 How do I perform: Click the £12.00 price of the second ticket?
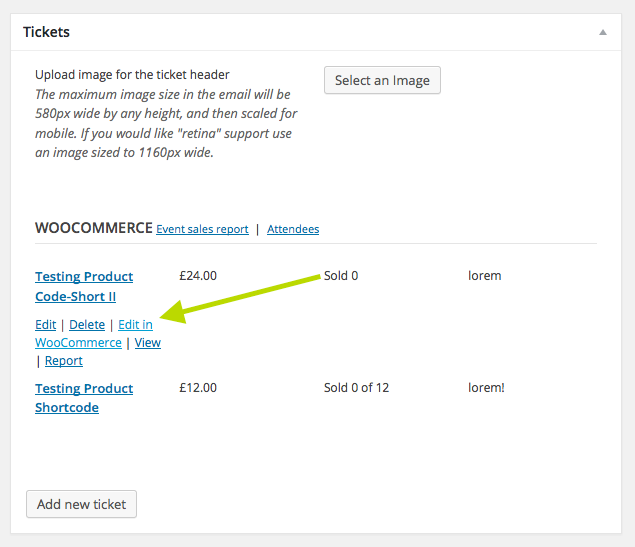[x=197, y=388]
